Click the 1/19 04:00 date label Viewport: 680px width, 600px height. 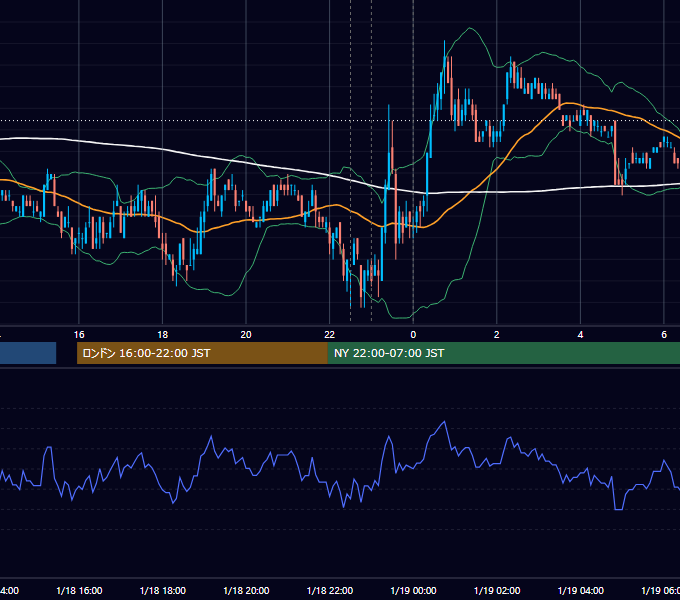581,591
